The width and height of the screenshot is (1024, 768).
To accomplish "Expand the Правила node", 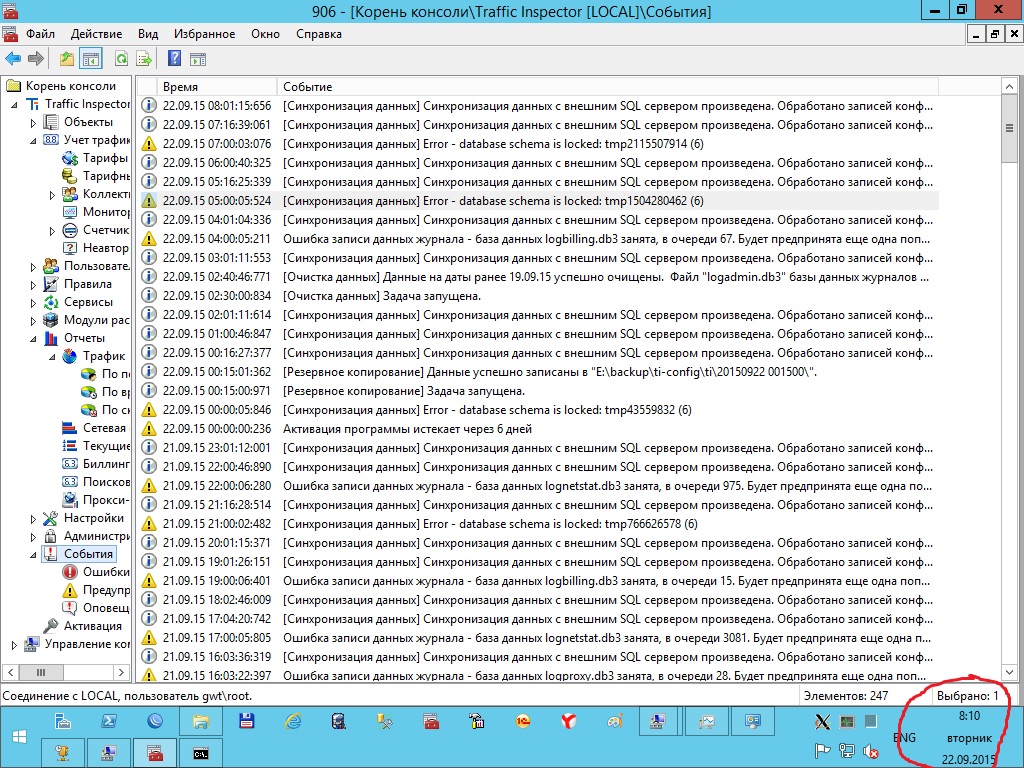I will [33, 285].
